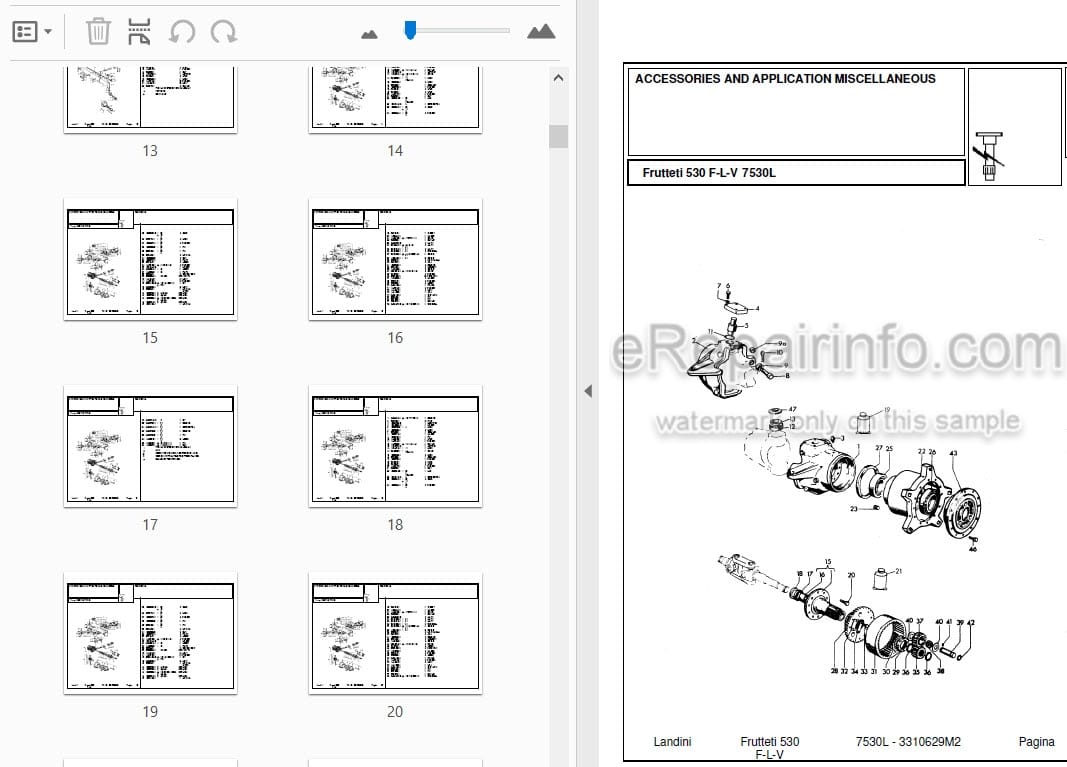The width and height of the screenshot is (1067, 767).
Task: Click the shaft symbol in document header
Action: pyautogui.click(x=989, y=156)
